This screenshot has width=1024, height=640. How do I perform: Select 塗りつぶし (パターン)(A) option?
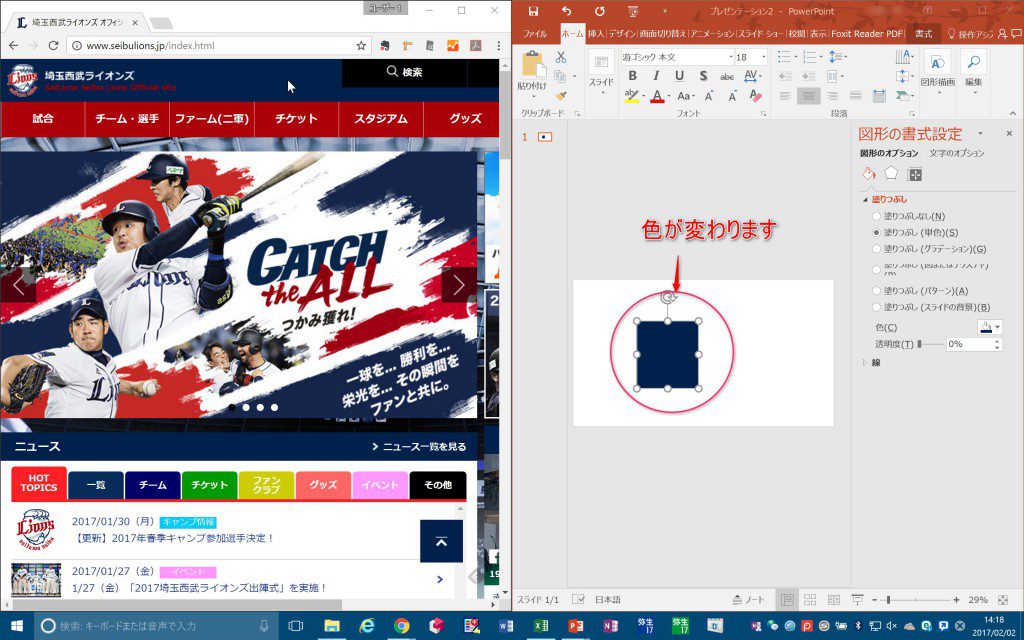click(x=876, y=291)
